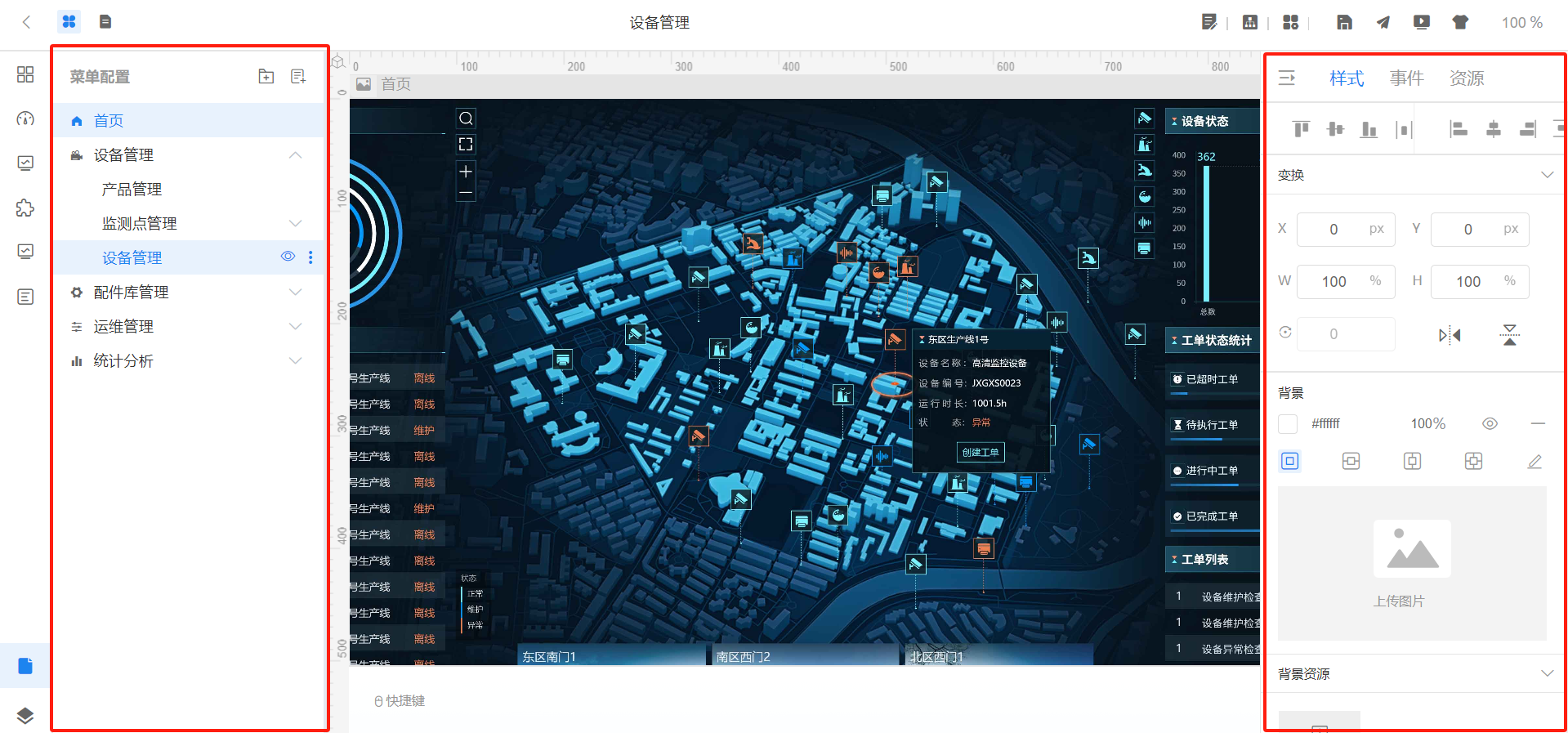
Task: Open the component grid icon in the top toolbar
Action: click(1291, 22)
